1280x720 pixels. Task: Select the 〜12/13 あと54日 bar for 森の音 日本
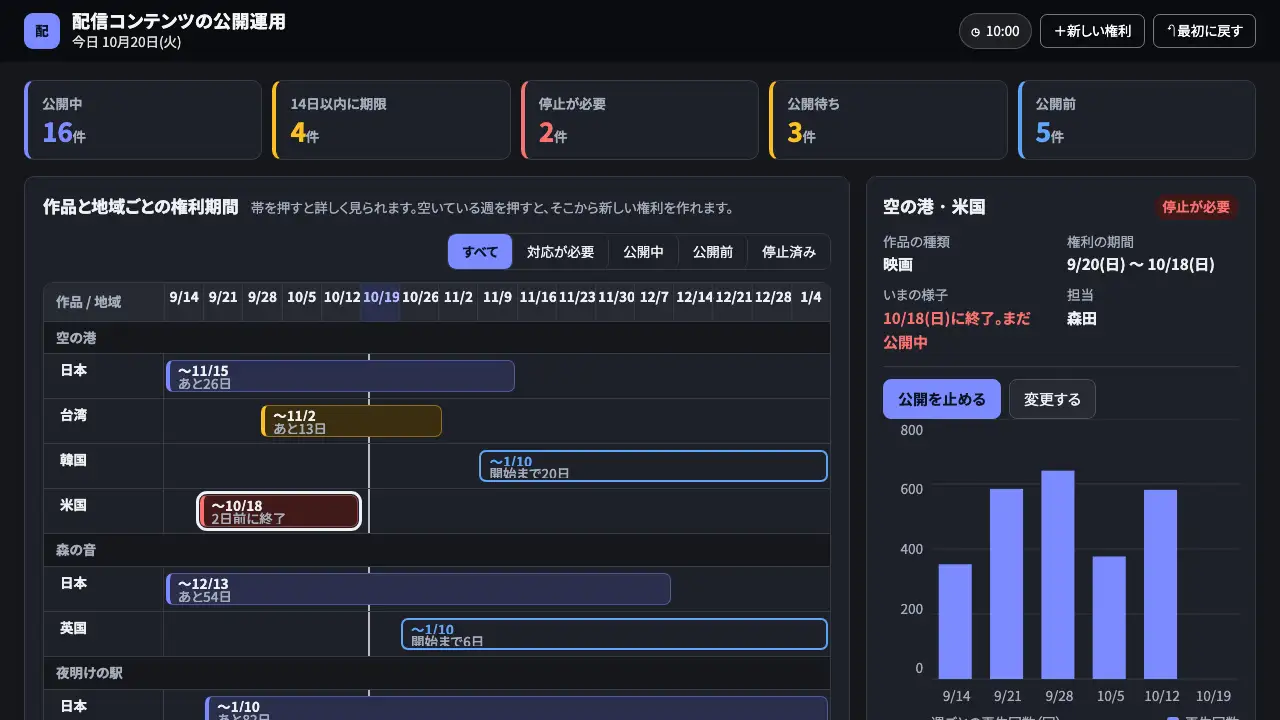[418, 589]
